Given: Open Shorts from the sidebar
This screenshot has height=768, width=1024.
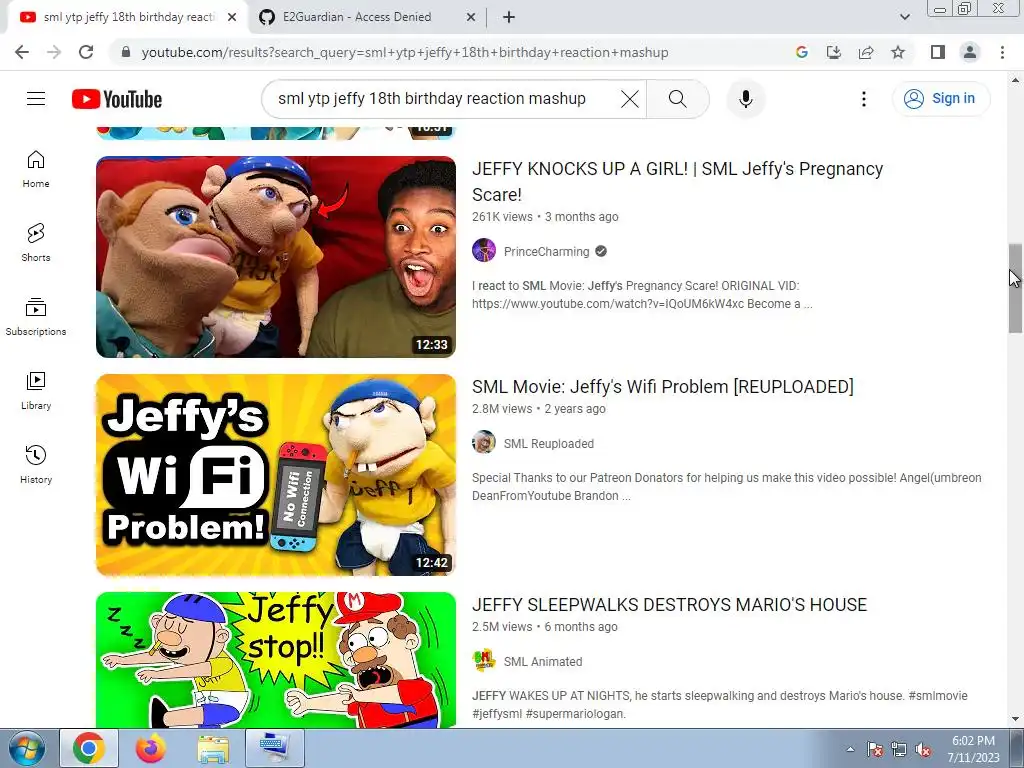Looking at the screenshot, I should click(x=36, y=243).
